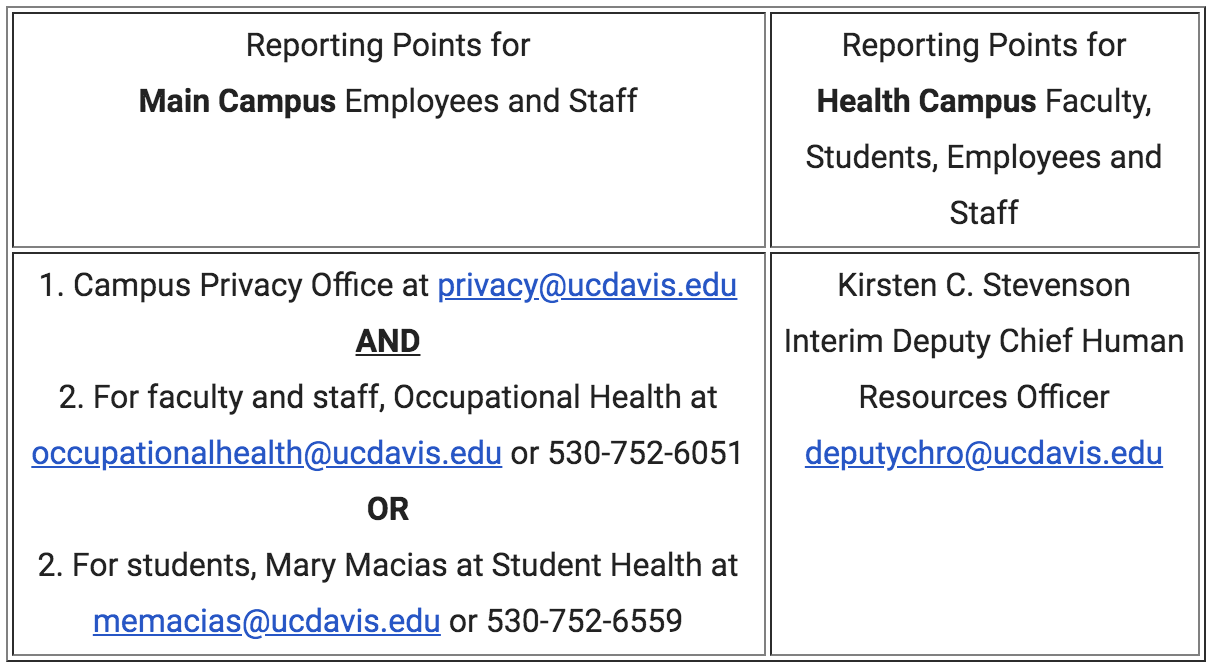Click the bold "Main Campus" heading text

point(237,101)
